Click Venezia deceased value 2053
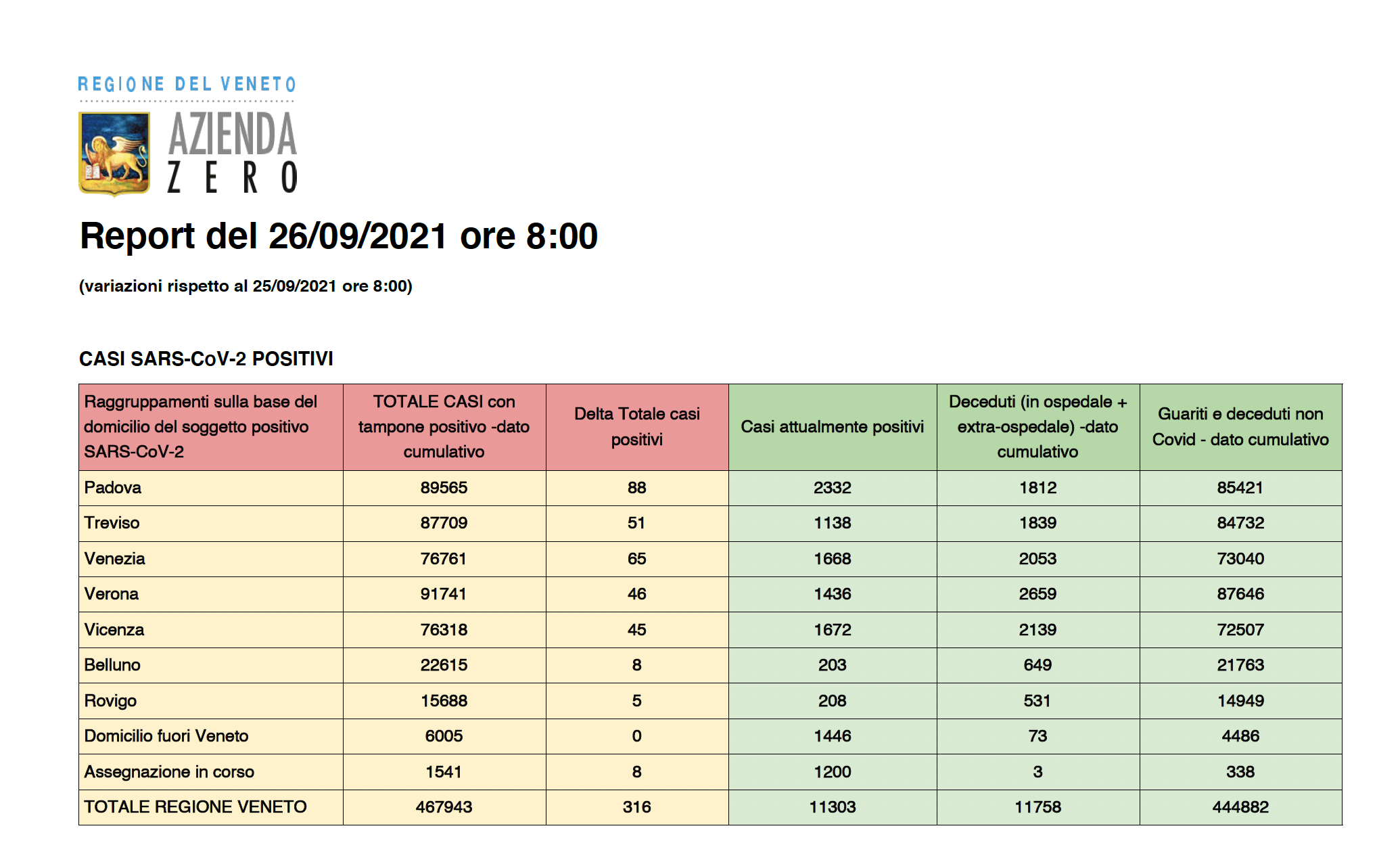 pyautogui.click(x=1038, y=559)
